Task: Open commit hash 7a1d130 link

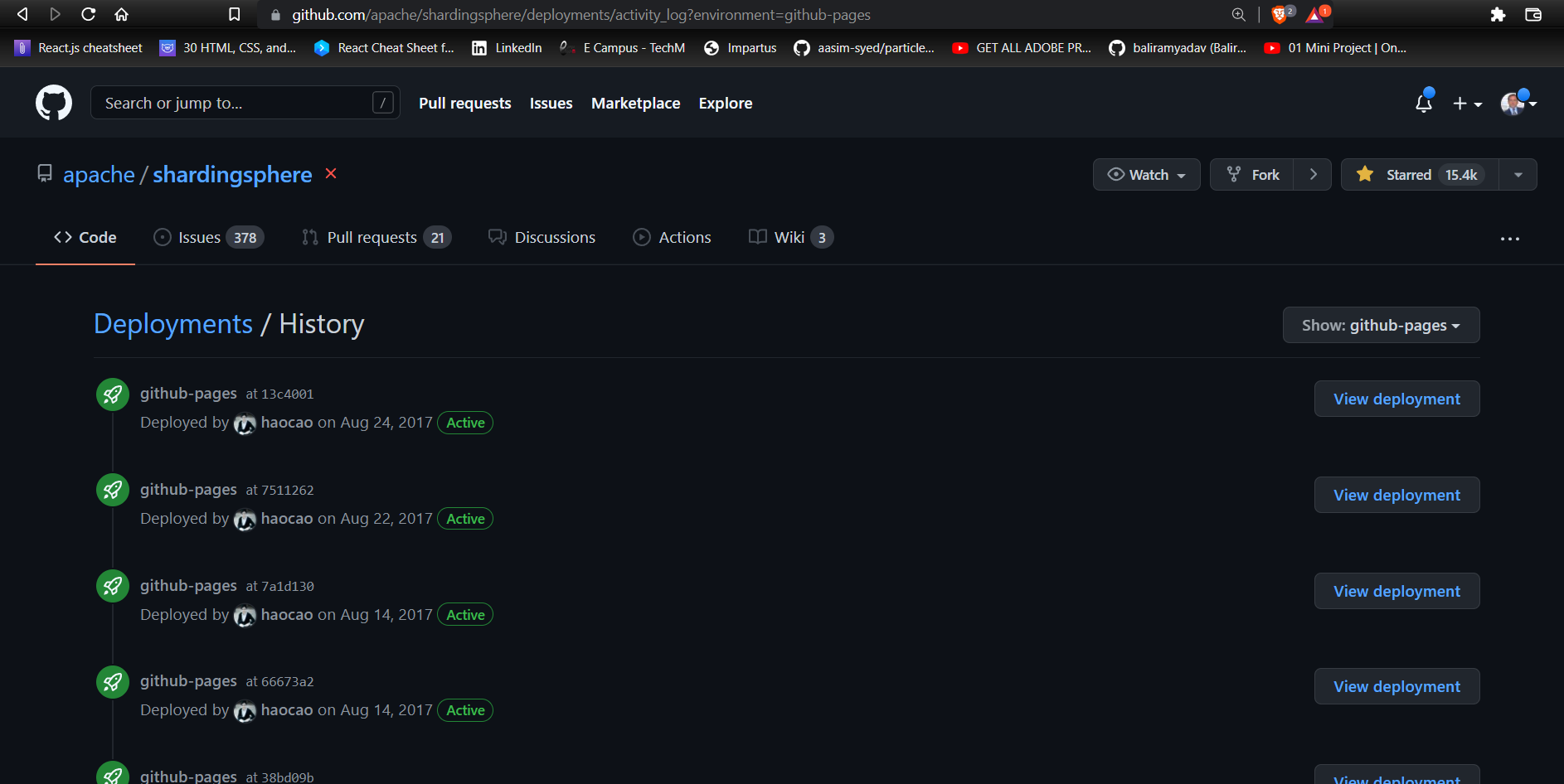Action: coord(287,587)
